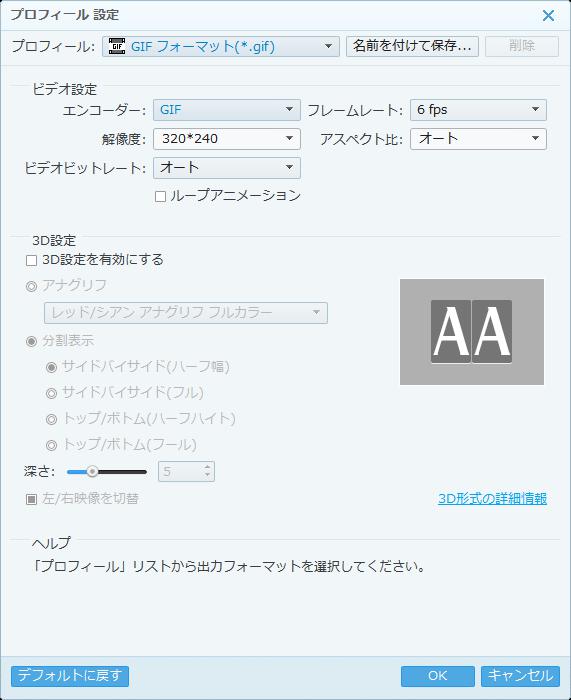Expand the アスペクト比 dropdown
The height and width of the screenshot is (700, 571).
pyautogui.click(x=478, y=139)
